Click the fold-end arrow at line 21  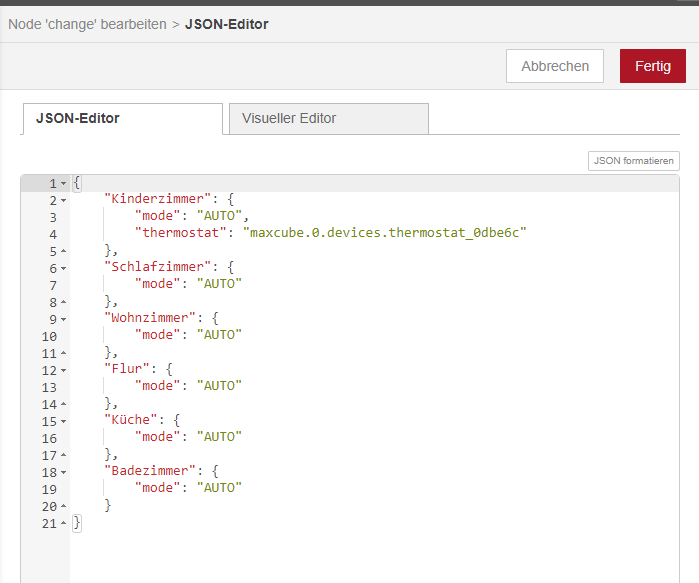pos(63,523)
